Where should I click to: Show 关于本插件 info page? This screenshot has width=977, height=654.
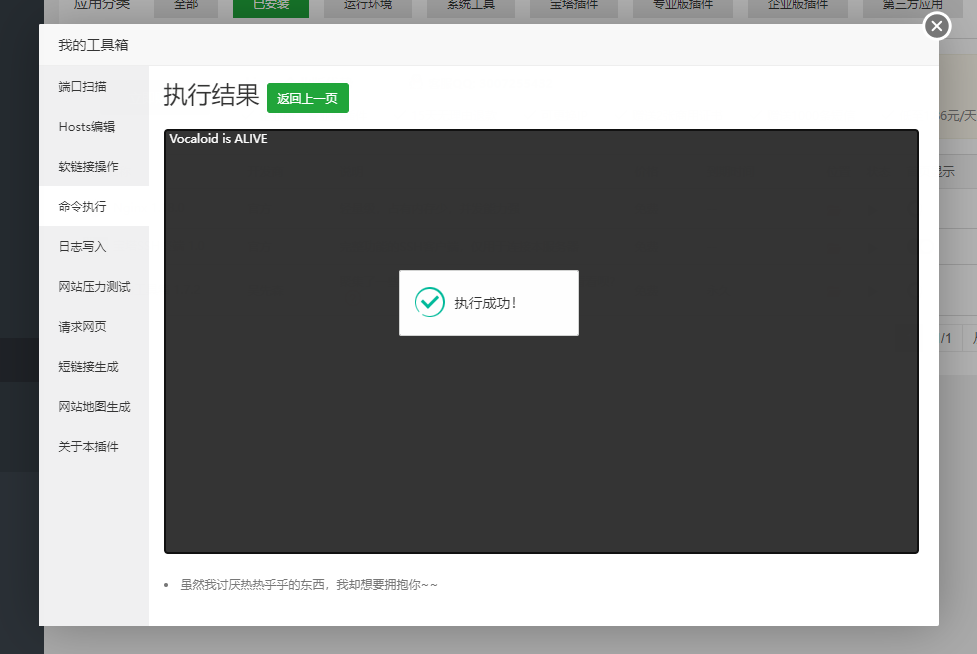[94, 446]
